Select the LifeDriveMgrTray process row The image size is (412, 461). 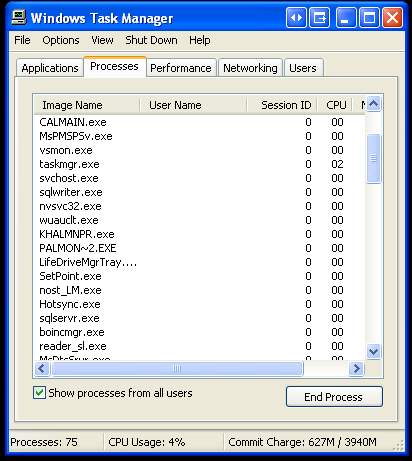click(x=199, y=262)
